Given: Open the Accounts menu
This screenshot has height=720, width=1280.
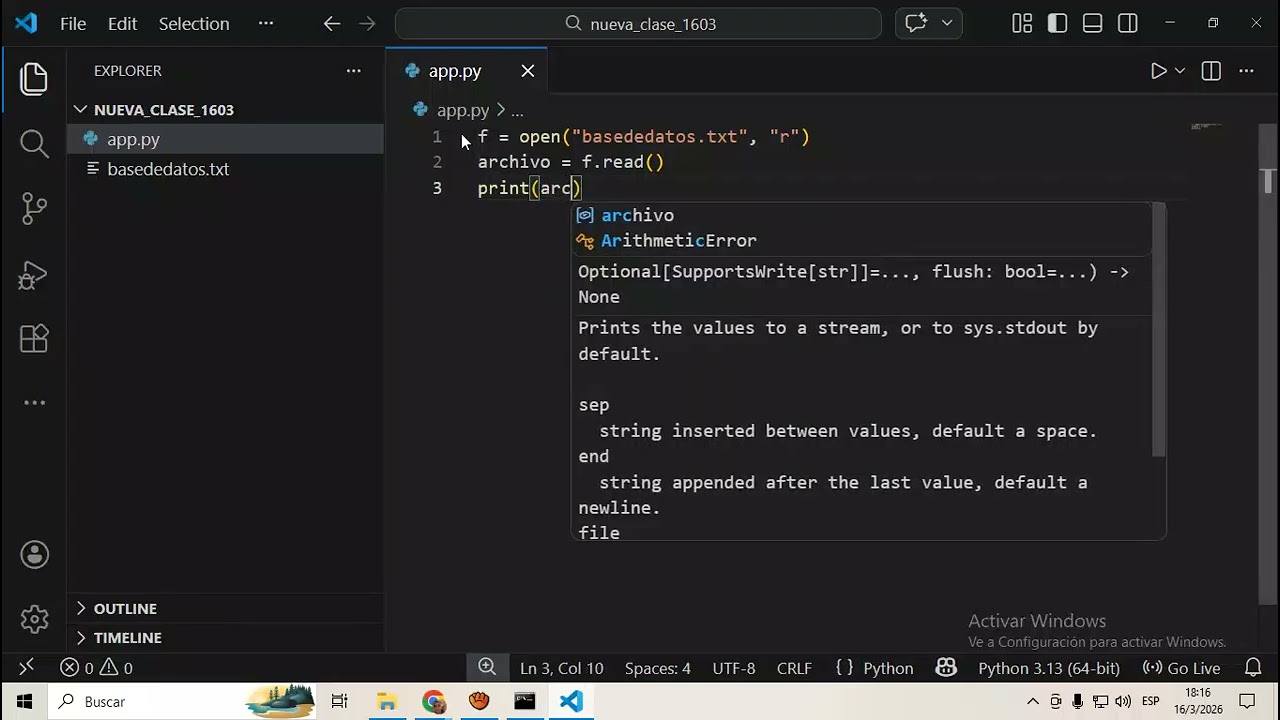Looking at the screenshot, I should (x=34, y=555).
